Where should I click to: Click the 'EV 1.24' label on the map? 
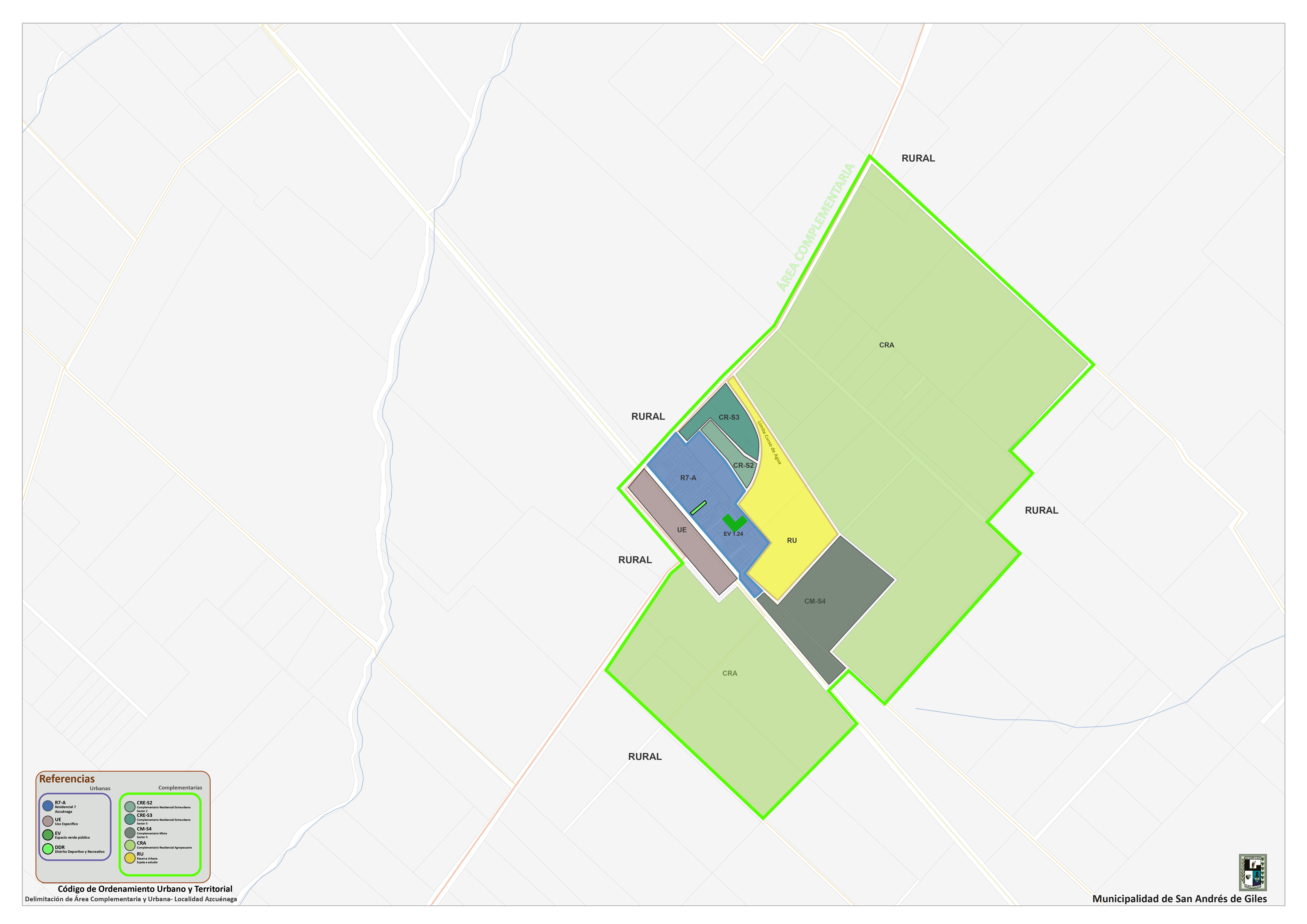point(733,534)
